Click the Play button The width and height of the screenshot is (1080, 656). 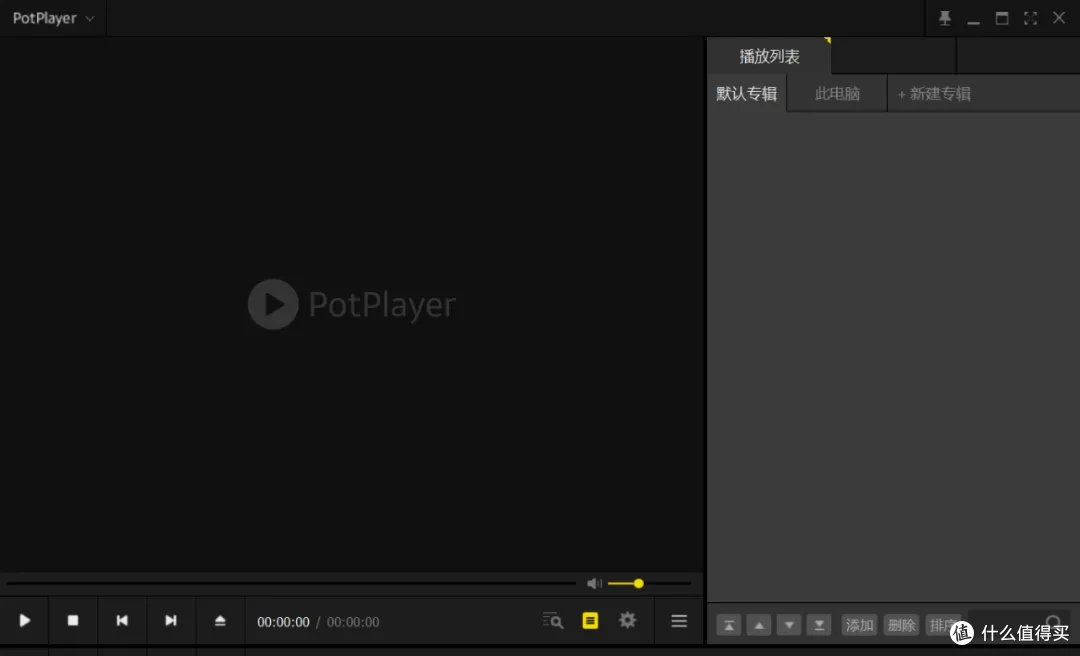click(x=24, y=621)
